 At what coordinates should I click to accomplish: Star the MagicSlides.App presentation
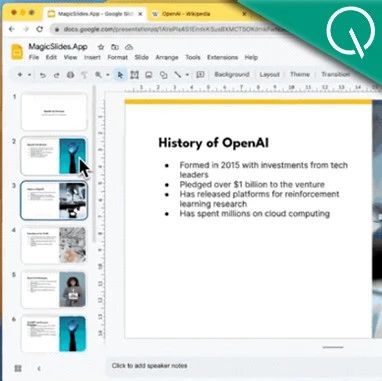101,47
